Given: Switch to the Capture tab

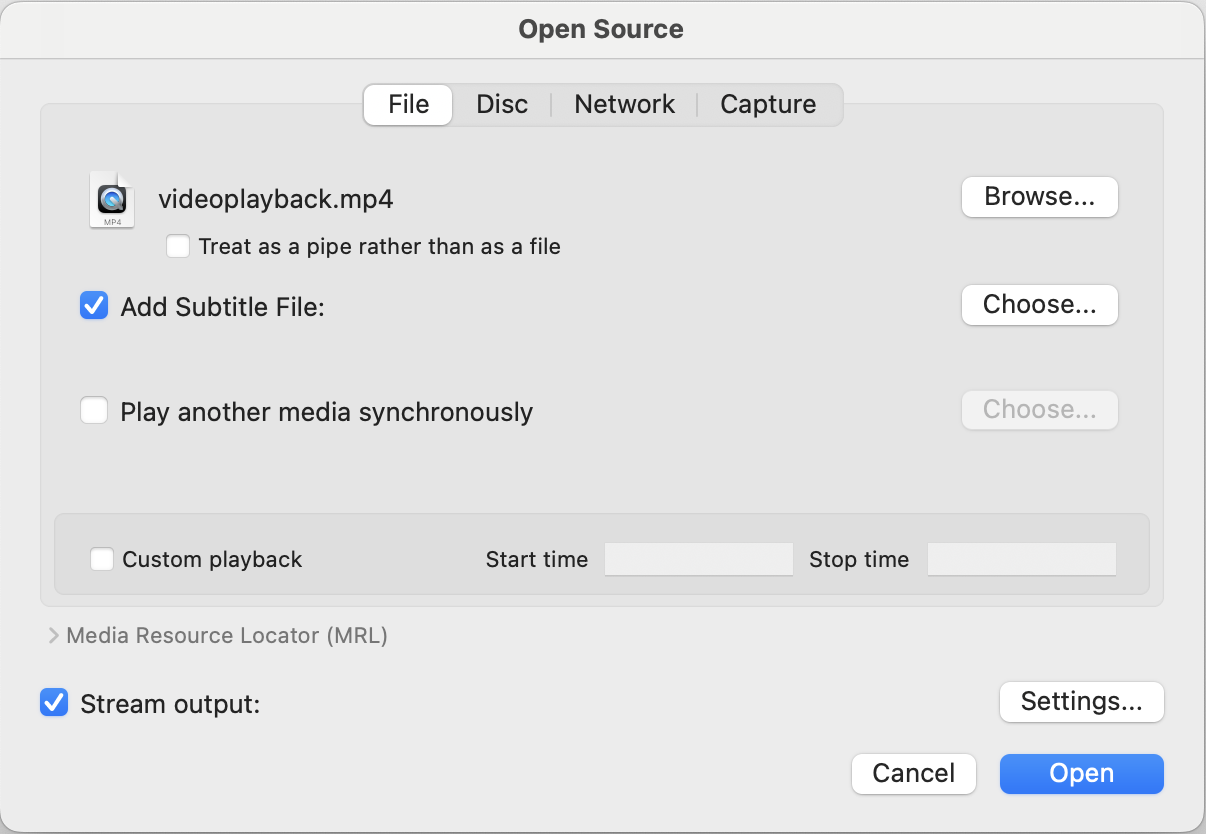Looking at the screenshot, I should pyautogui.click(x=767, y=104).
